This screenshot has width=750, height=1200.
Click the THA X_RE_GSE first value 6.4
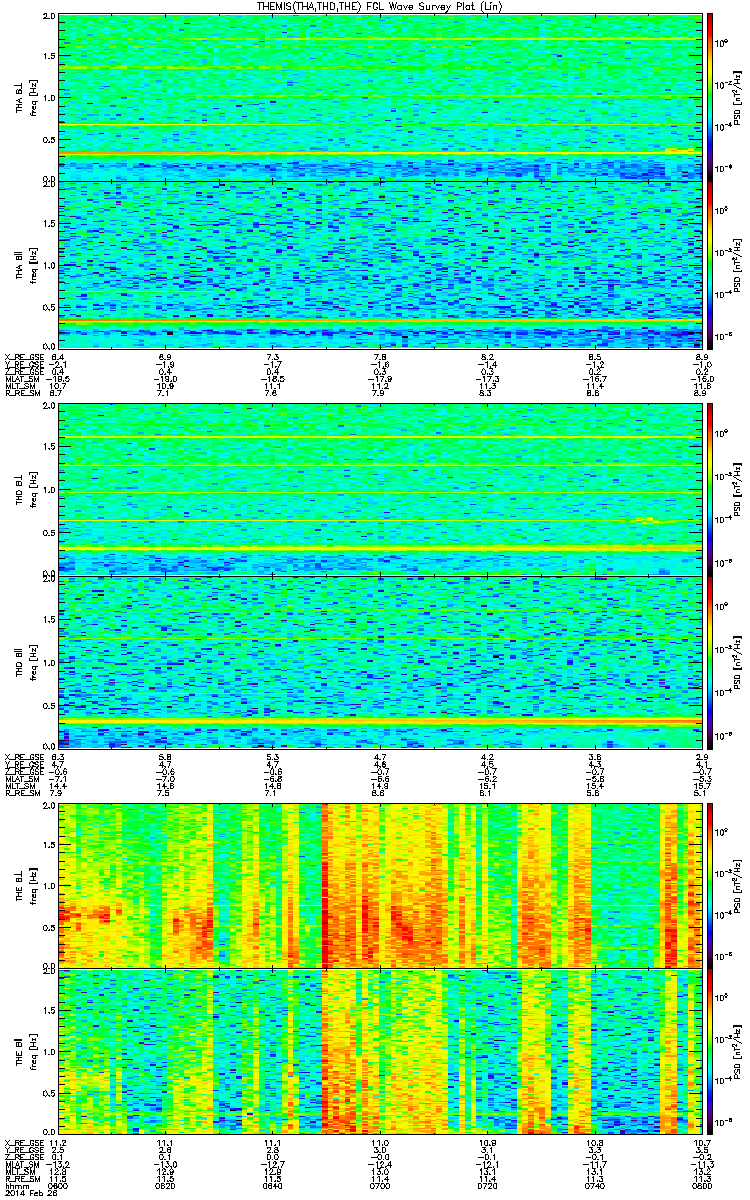pyautogui.click(x=58, y=356)
